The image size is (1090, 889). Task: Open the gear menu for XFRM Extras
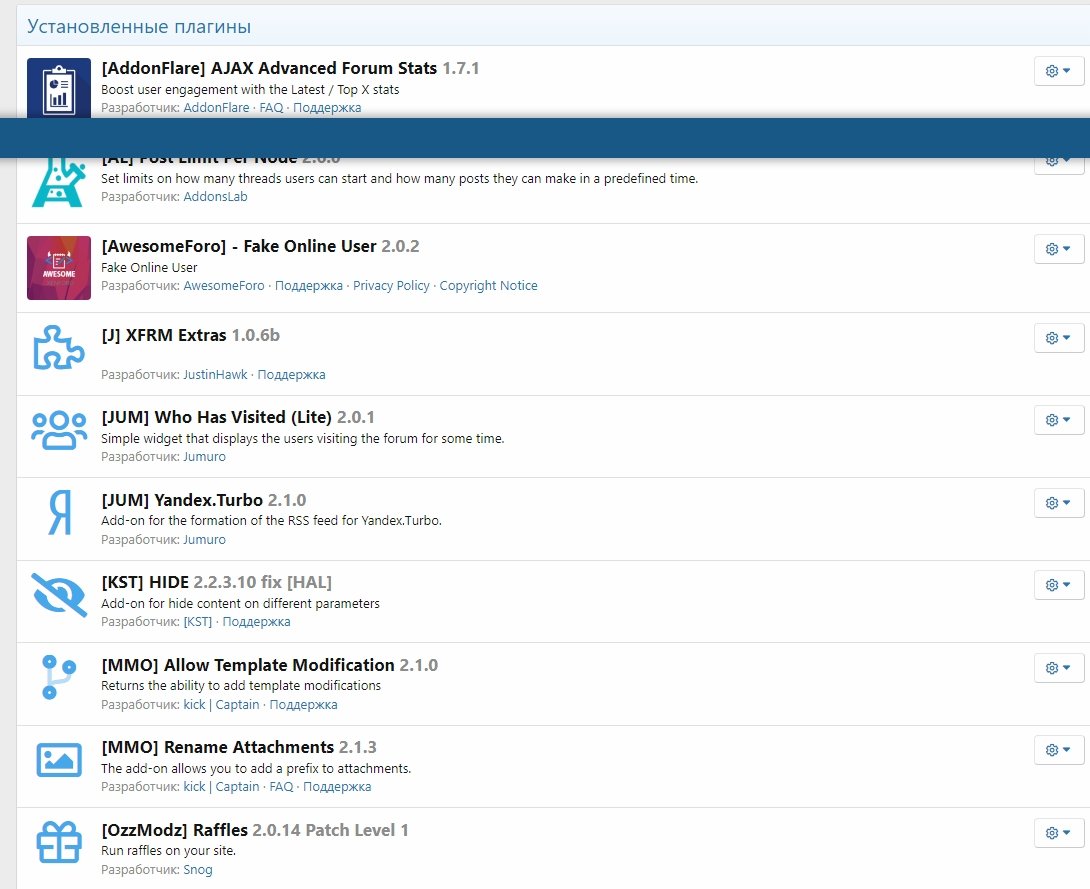pos(1059,338)
